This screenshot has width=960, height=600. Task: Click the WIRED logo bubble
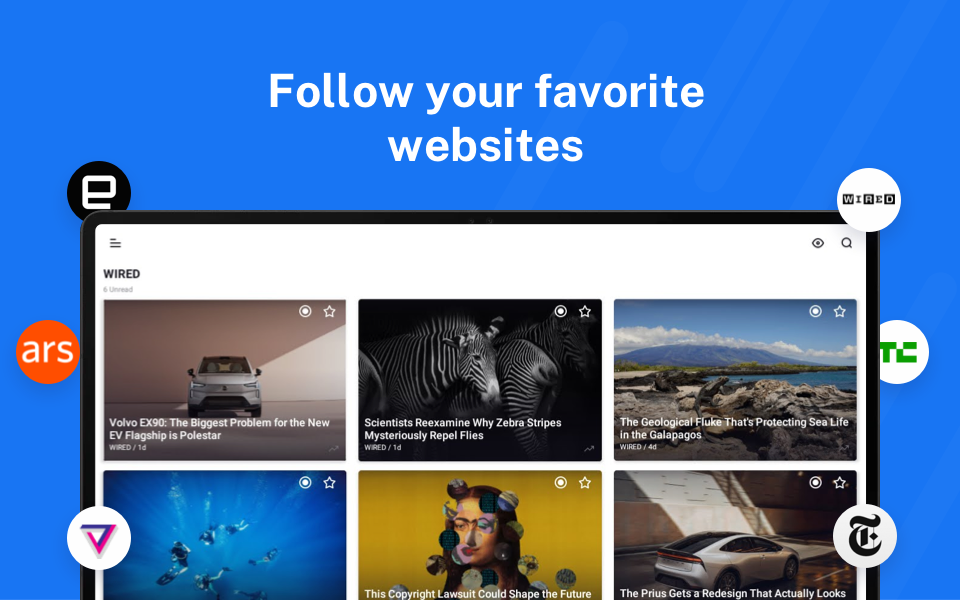click(x=868, y=200)
